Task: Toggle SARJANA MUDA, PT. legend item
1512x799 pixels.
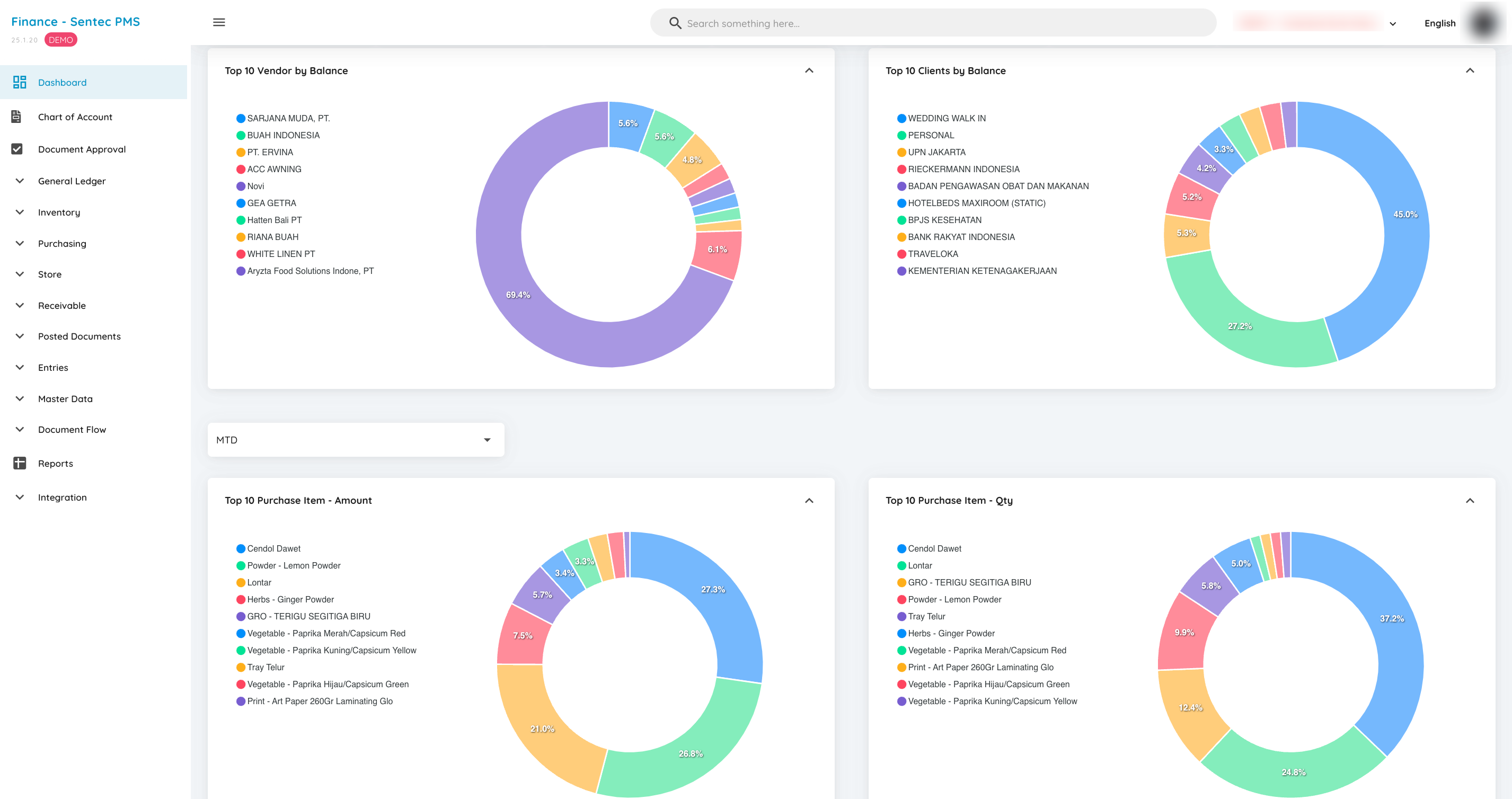Action: pyautogui.click(x=283, y=119)
